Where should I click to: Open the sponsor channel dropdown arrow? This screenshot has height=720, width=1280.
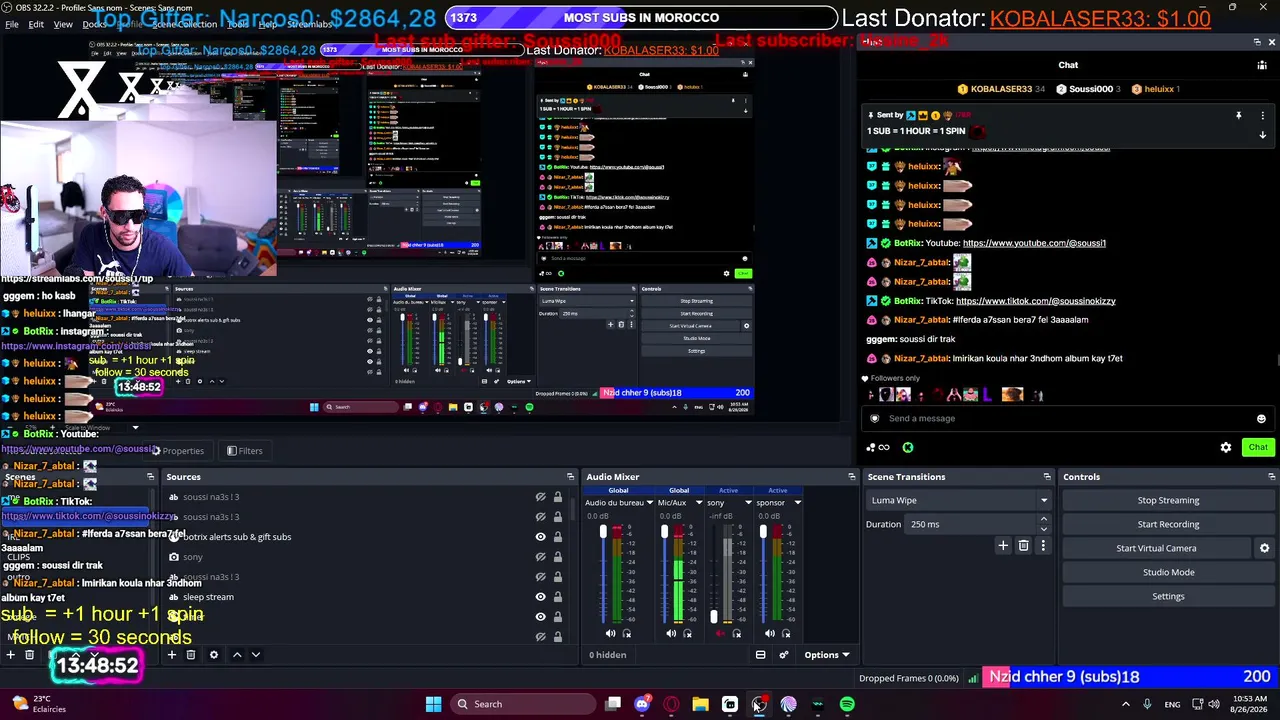tap(797, 503)
